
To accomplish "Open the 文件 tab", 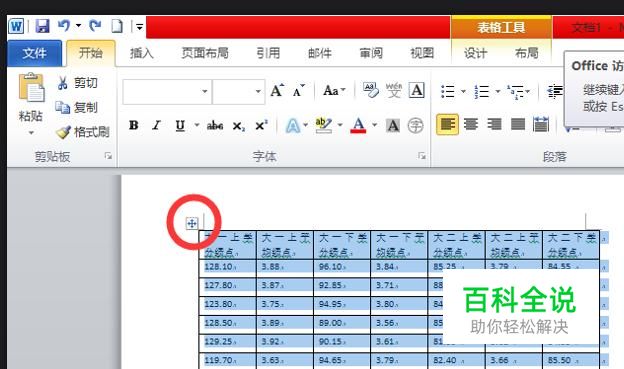I will pyautogui.click(x=34, y=53).
